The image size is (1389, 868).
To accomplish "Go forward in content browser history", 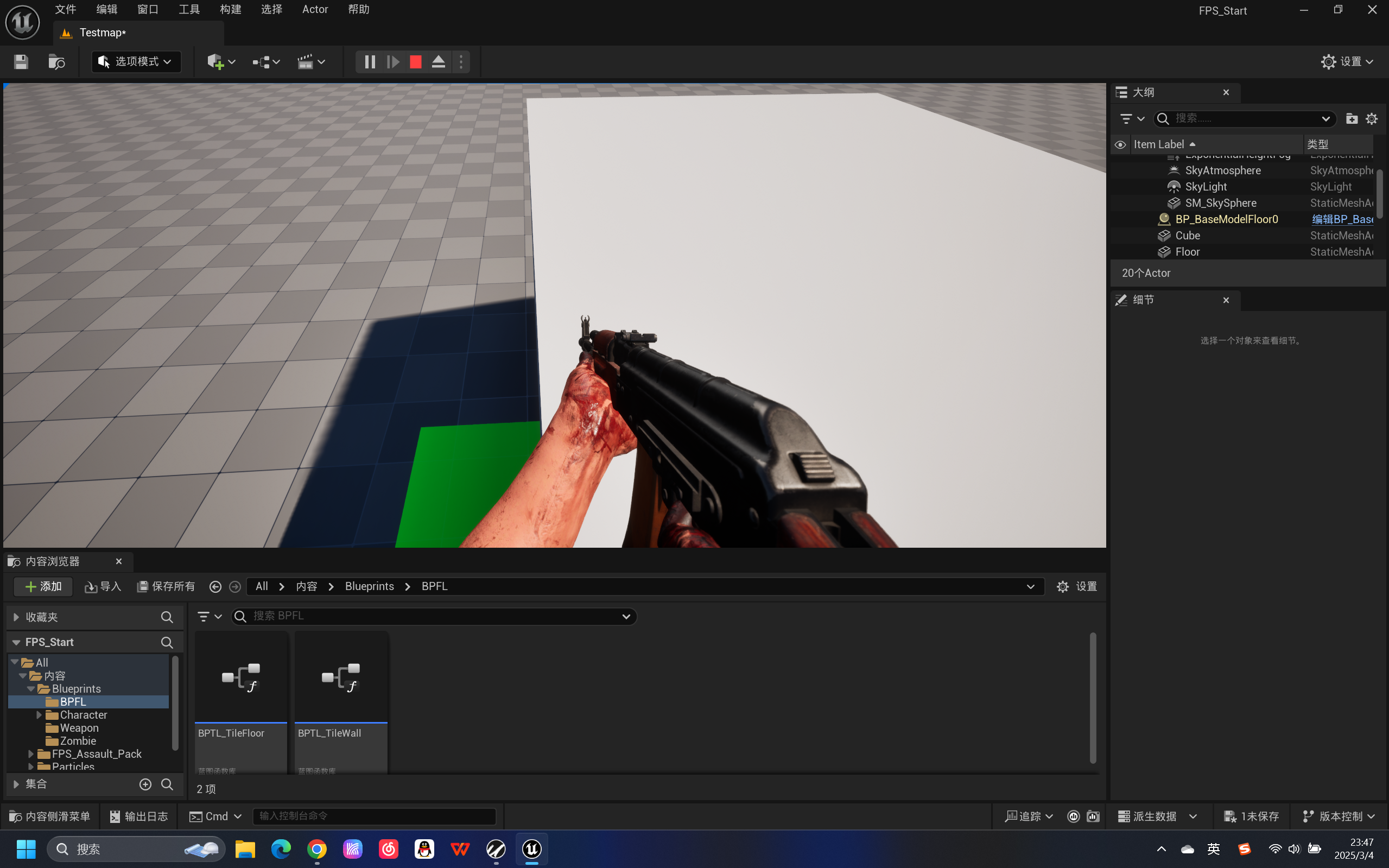I will point(234,586).
